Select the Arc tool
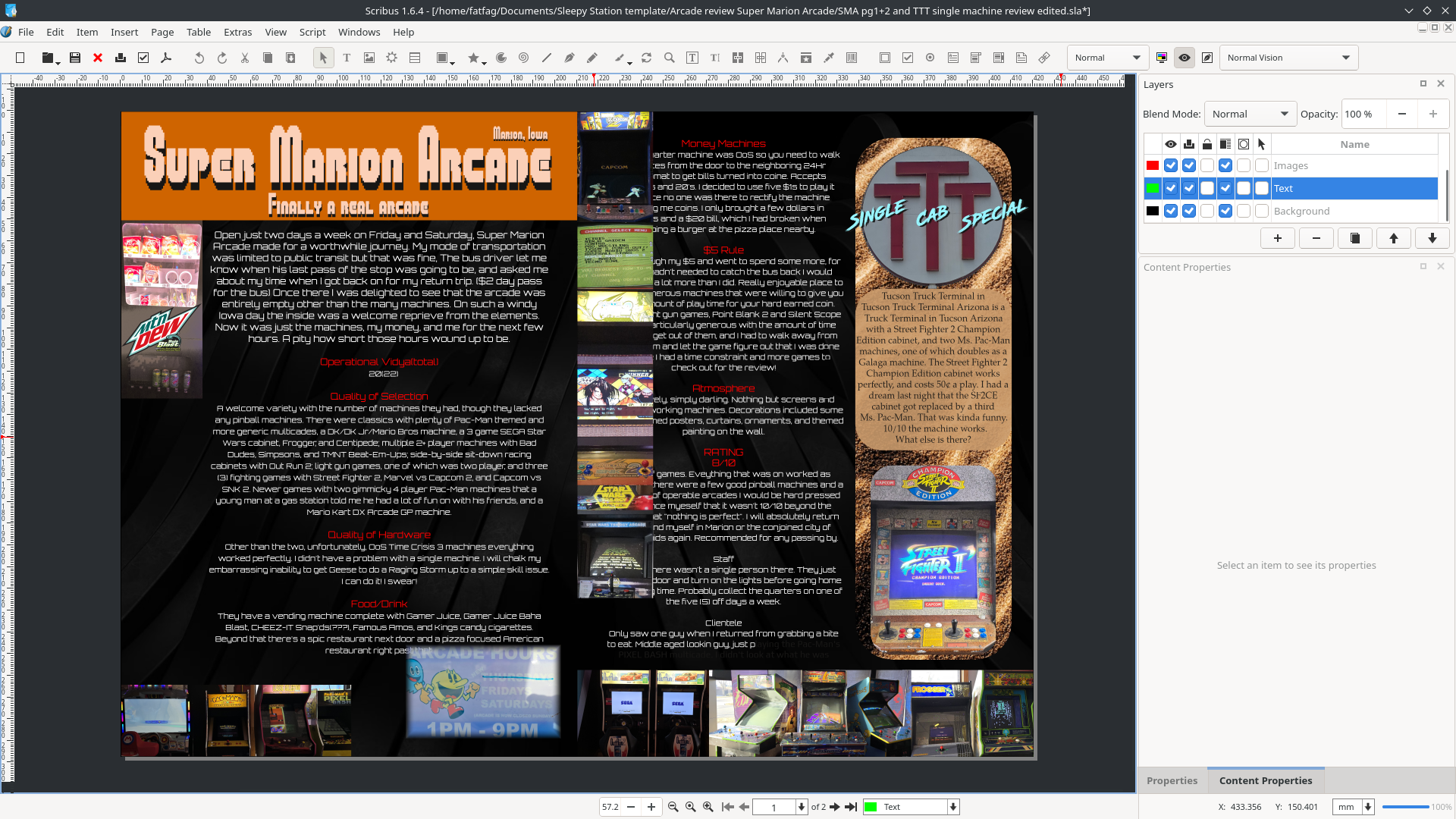The width and height of the screenshot is (1456, 819). (x=500, y=58)
